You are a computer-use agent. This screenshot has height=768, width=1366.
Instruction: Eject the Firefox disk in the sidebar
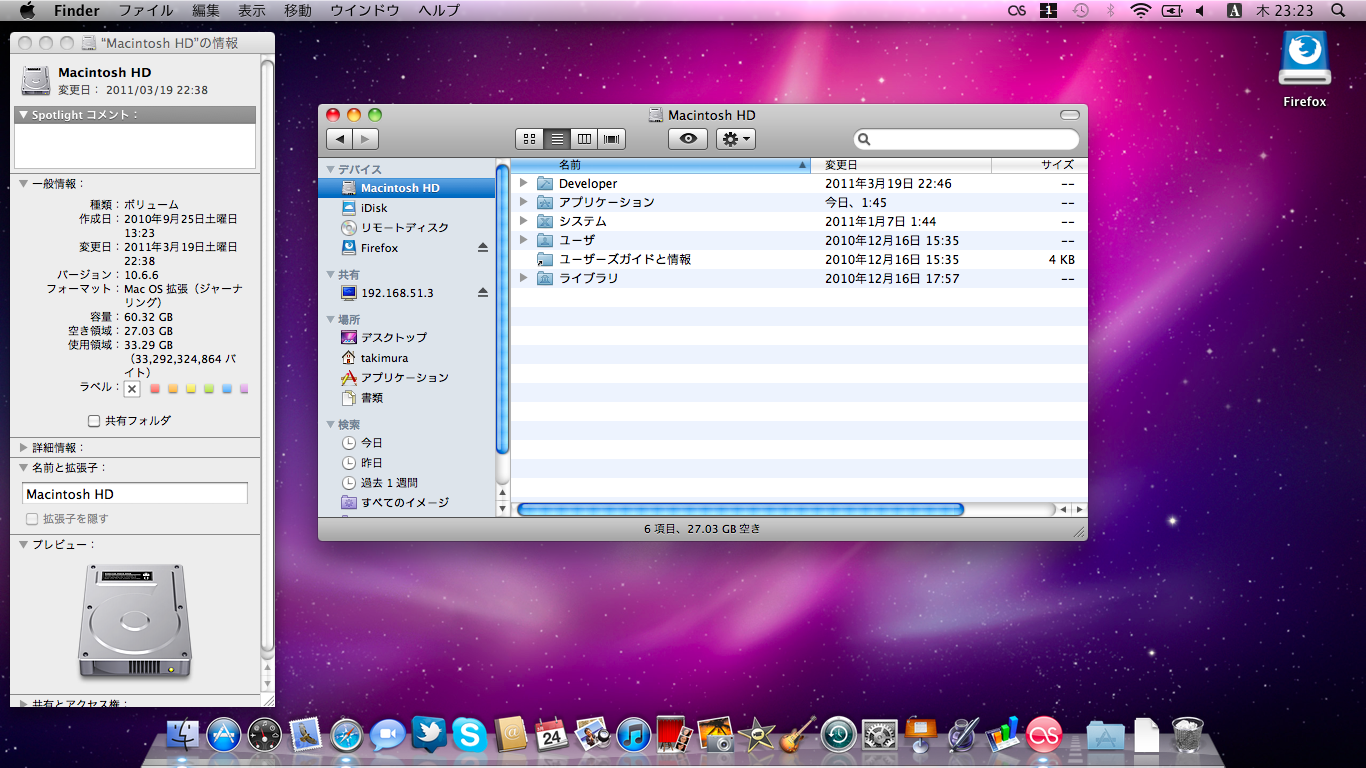point(482,248)
